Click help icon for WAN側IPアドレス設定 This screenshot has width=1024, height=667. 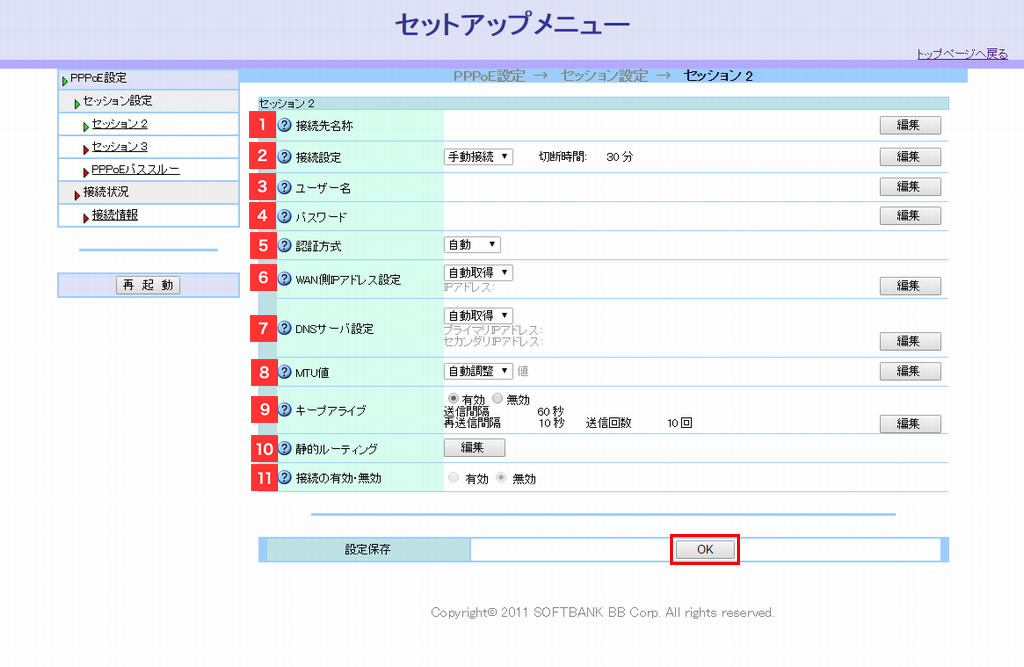[284, 279]
